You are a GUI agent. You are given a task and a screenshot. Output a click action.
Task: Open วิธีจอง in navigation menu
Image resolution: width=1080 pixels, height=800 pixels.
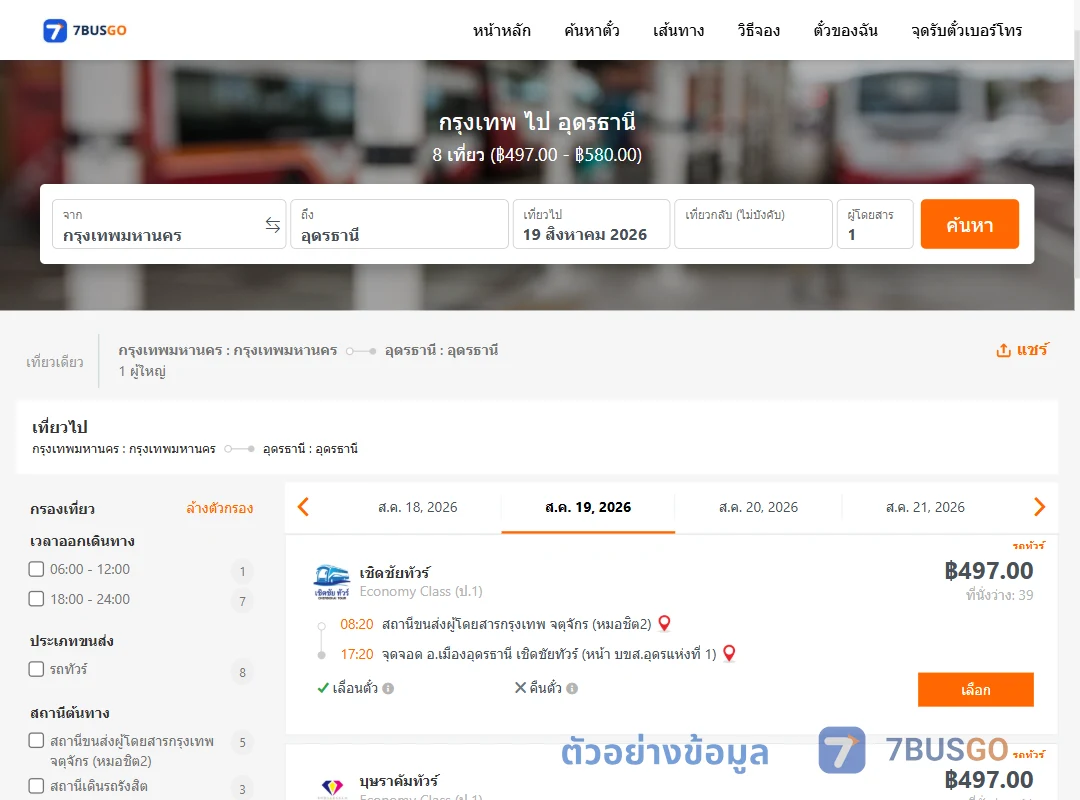[x=758, y=30]
